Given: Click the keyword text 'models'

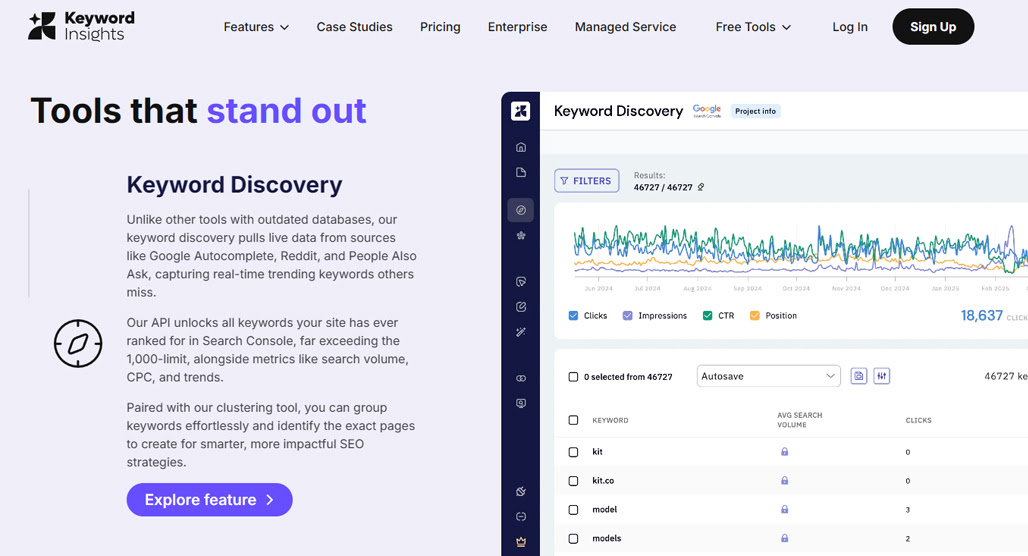Looking at the screenshot, I should tap(606, 538).
